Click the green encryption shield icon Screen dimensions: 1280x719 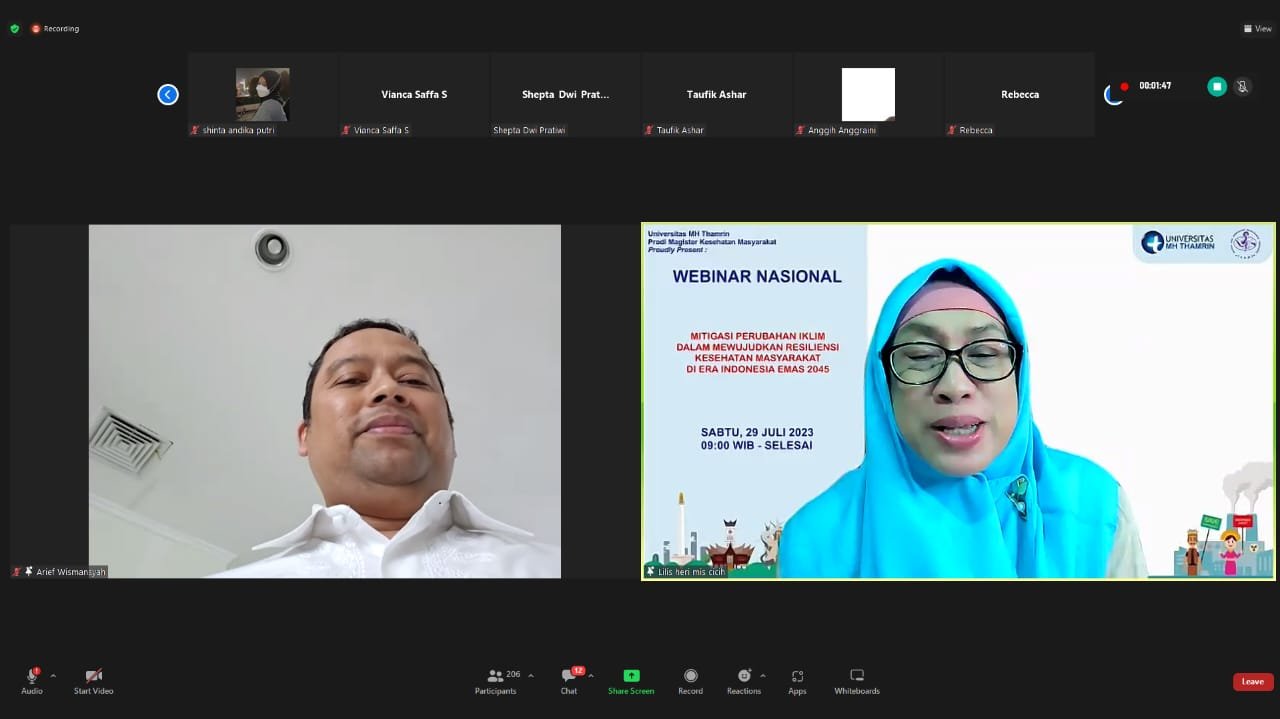click(14, 29)
